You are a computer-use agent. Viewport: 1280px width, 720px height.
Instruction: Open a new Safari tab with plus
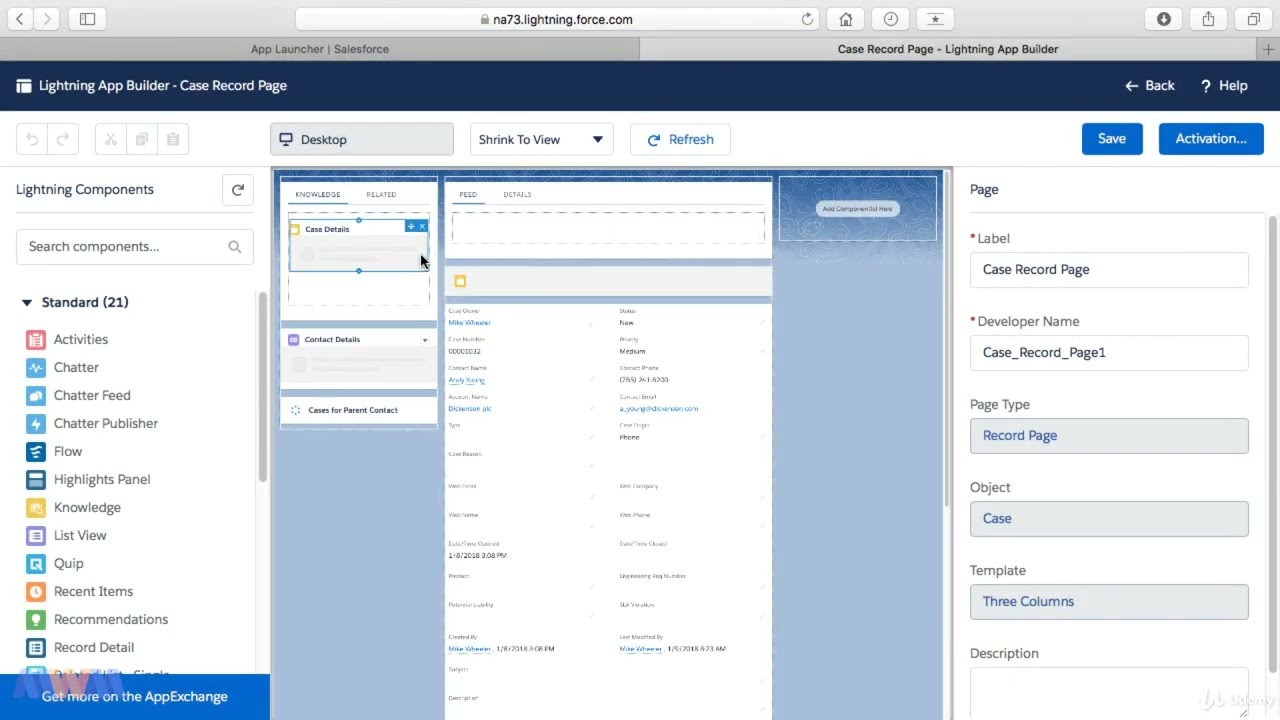coord(1270,49)
